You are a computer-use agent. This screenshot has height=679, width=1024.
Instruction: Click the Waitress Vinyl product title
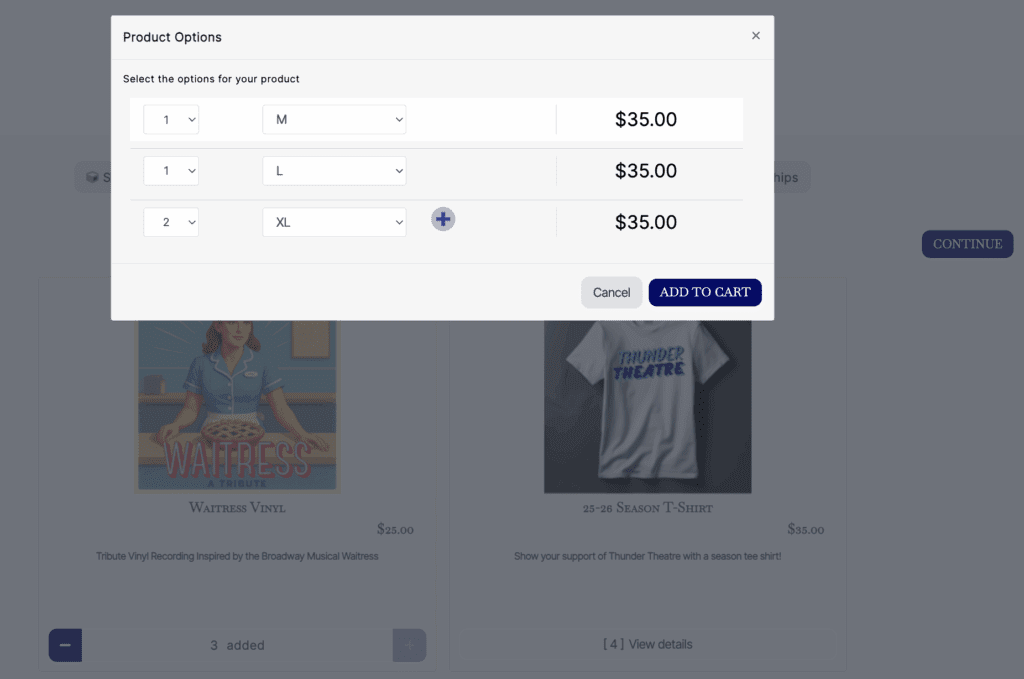237,508
